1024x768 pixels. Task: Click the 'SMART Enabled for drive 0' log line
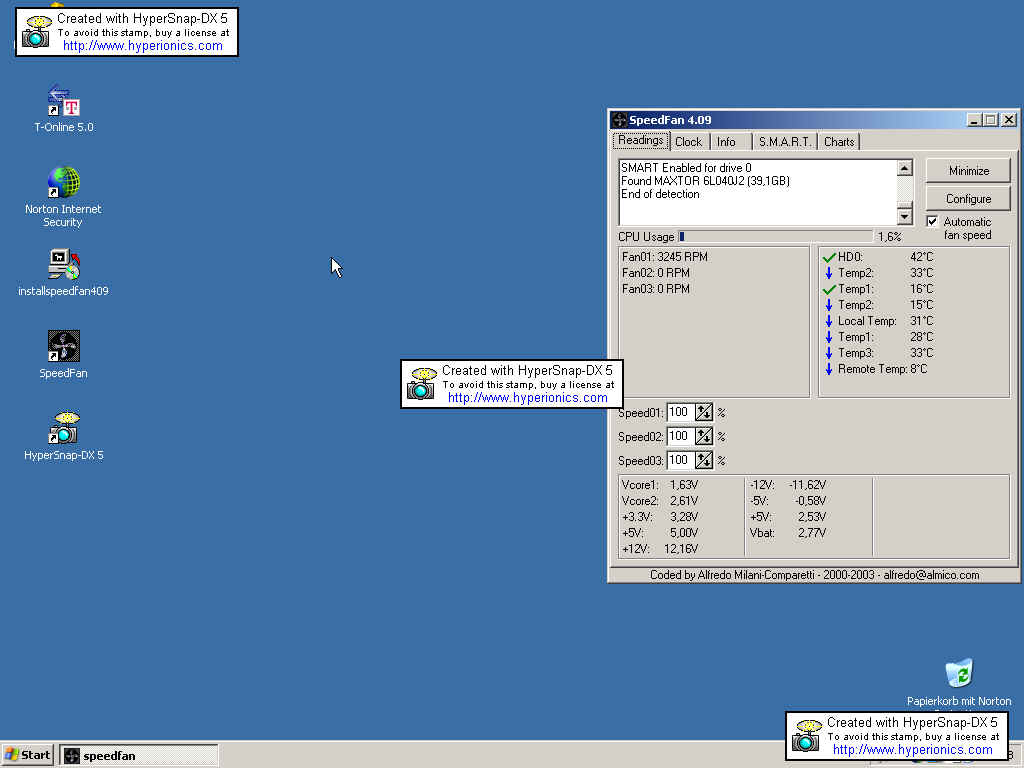click(x=686, y=168)
